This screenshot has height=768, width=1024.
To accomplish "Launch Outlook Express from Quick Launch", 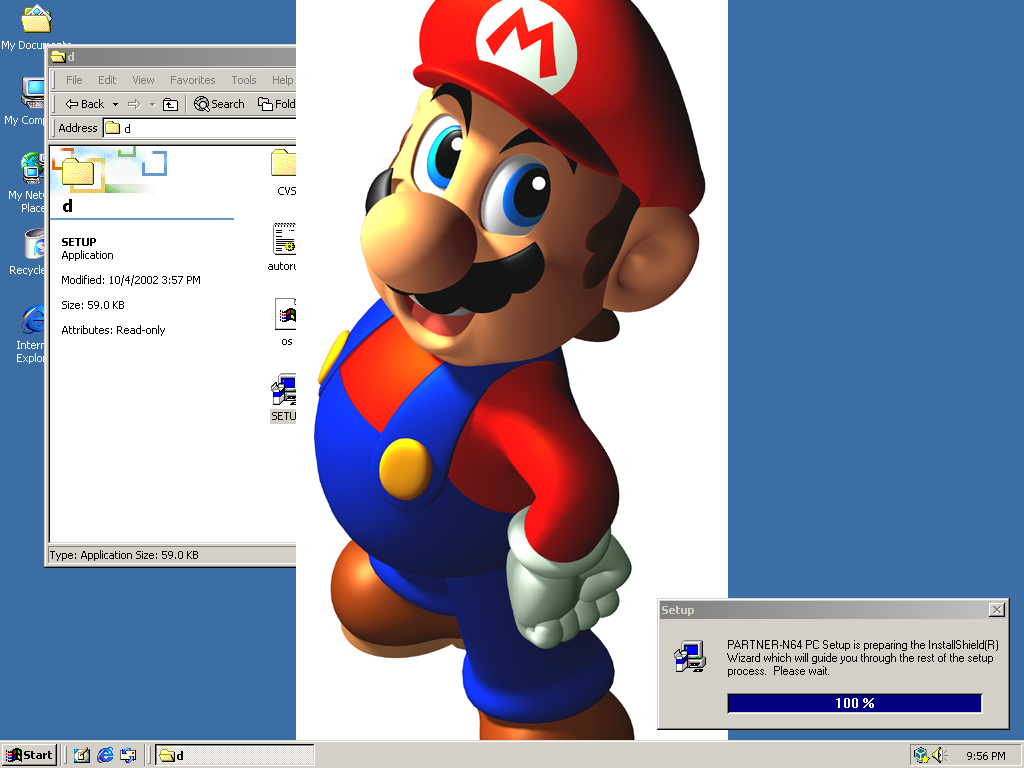I will click(128, 755).
